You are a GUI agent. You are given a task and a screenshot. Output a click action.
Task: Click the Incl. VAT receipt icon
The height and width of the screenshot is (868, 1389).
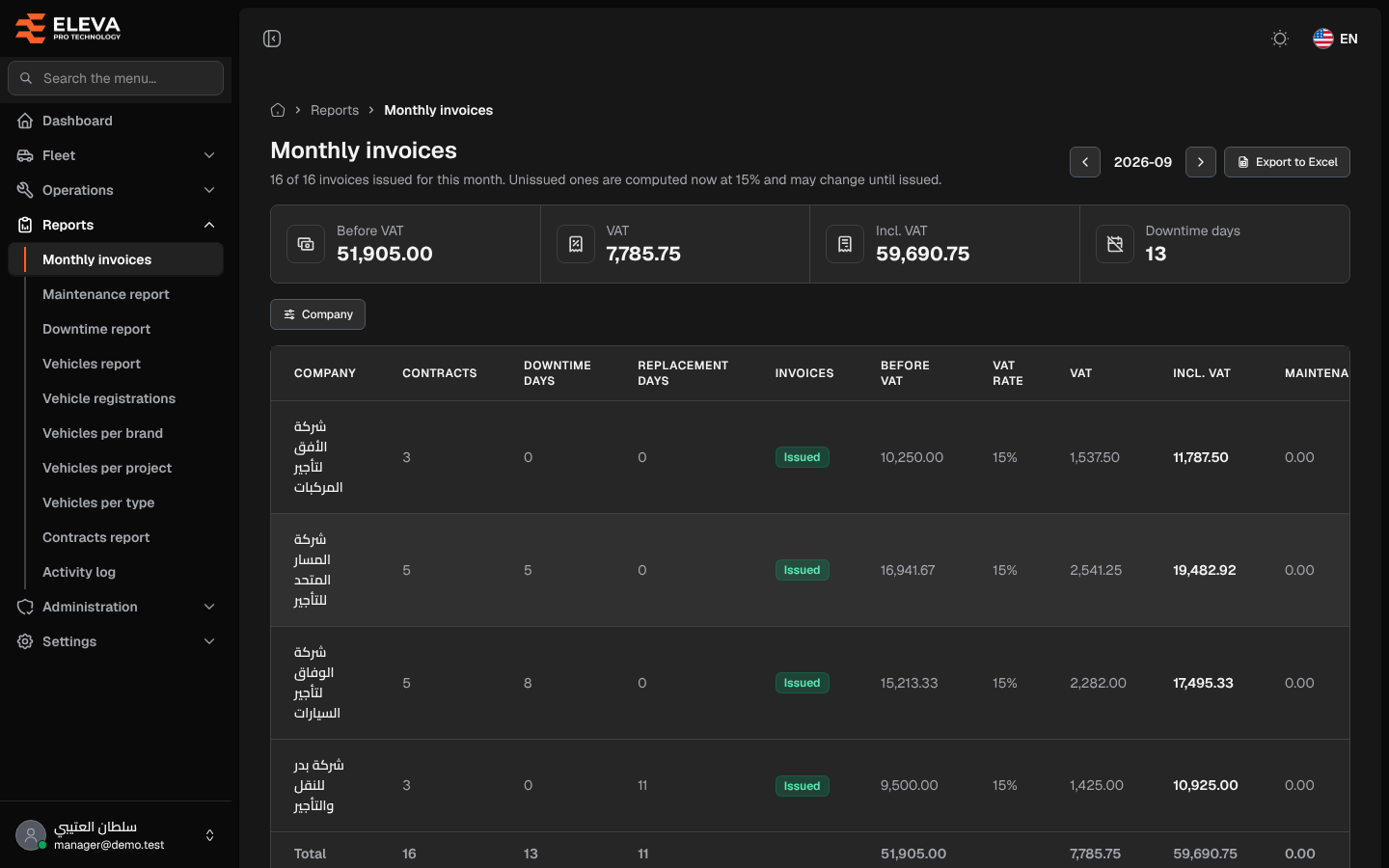(845, 244)
